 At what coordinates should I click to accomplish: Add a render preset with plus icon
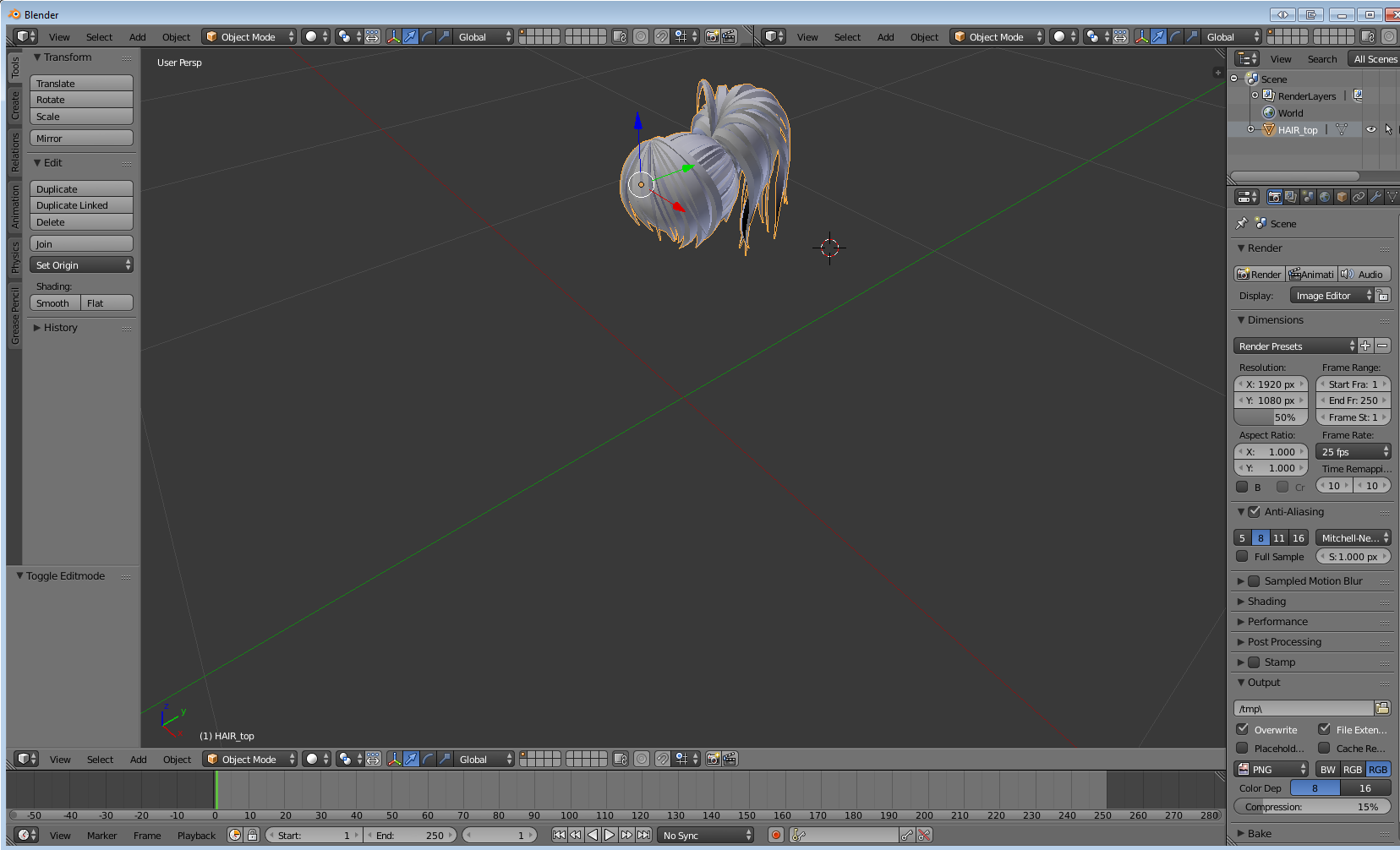(x=1365, y=346)
